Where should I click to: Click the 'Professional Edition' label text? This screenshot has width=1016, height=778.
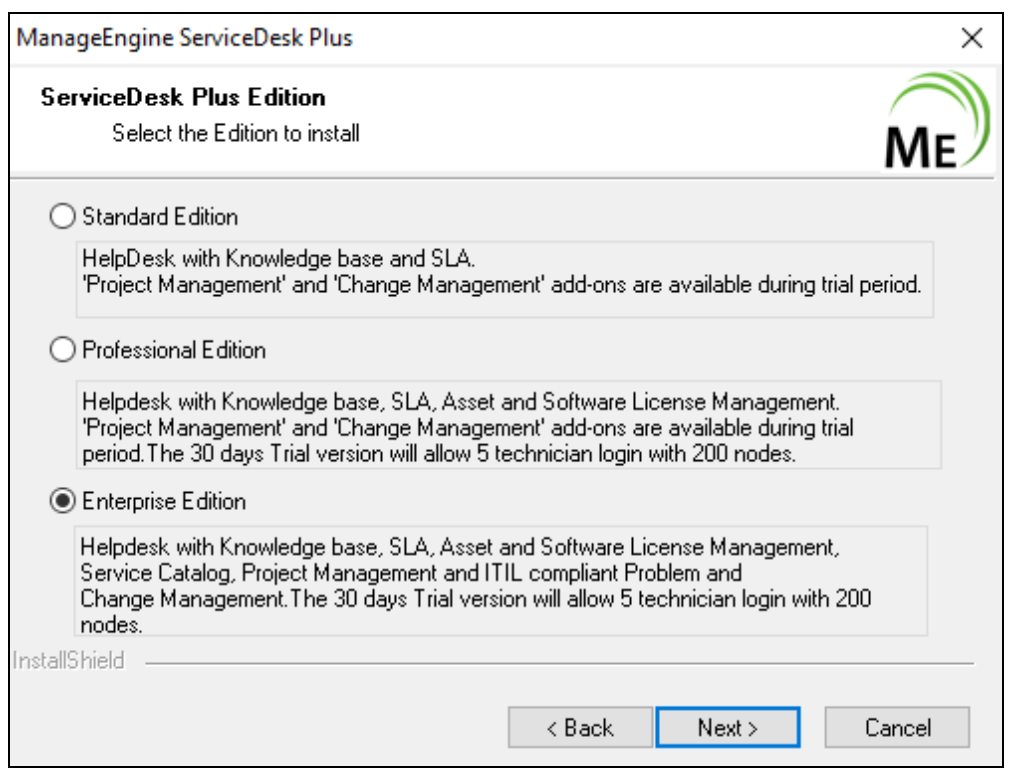174,351
